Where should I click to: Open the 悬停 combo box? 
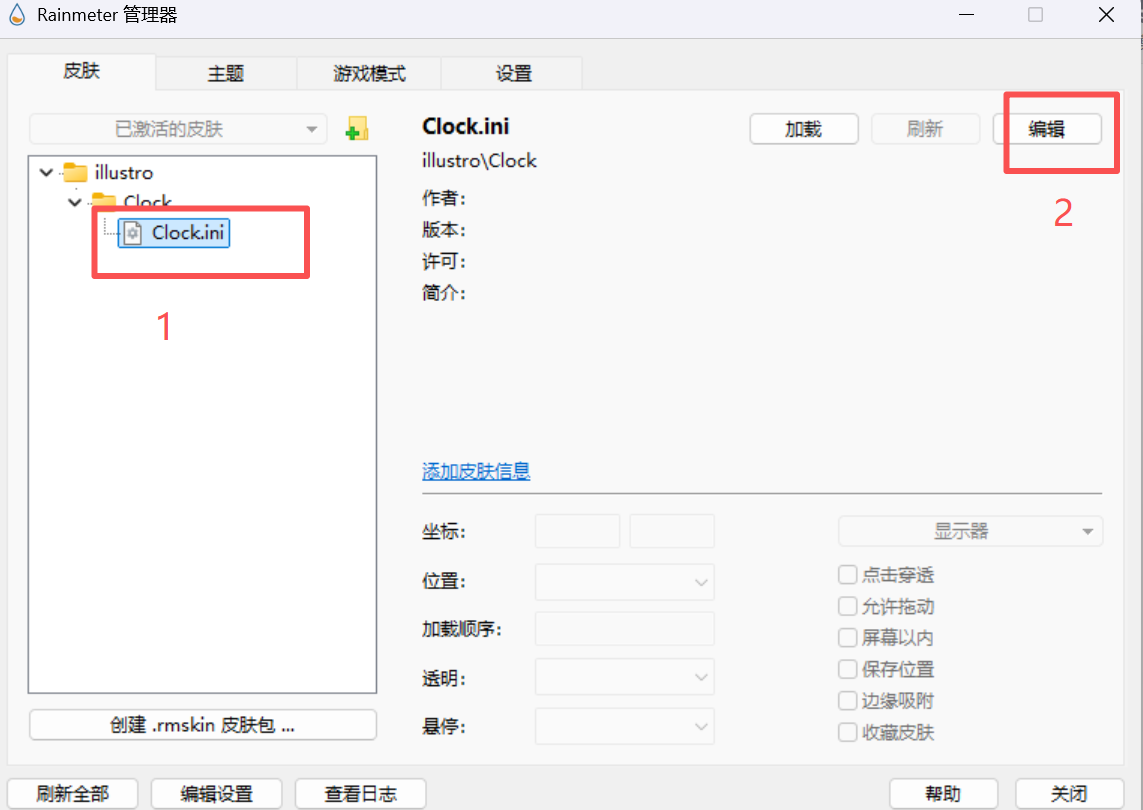pos(624,726)
